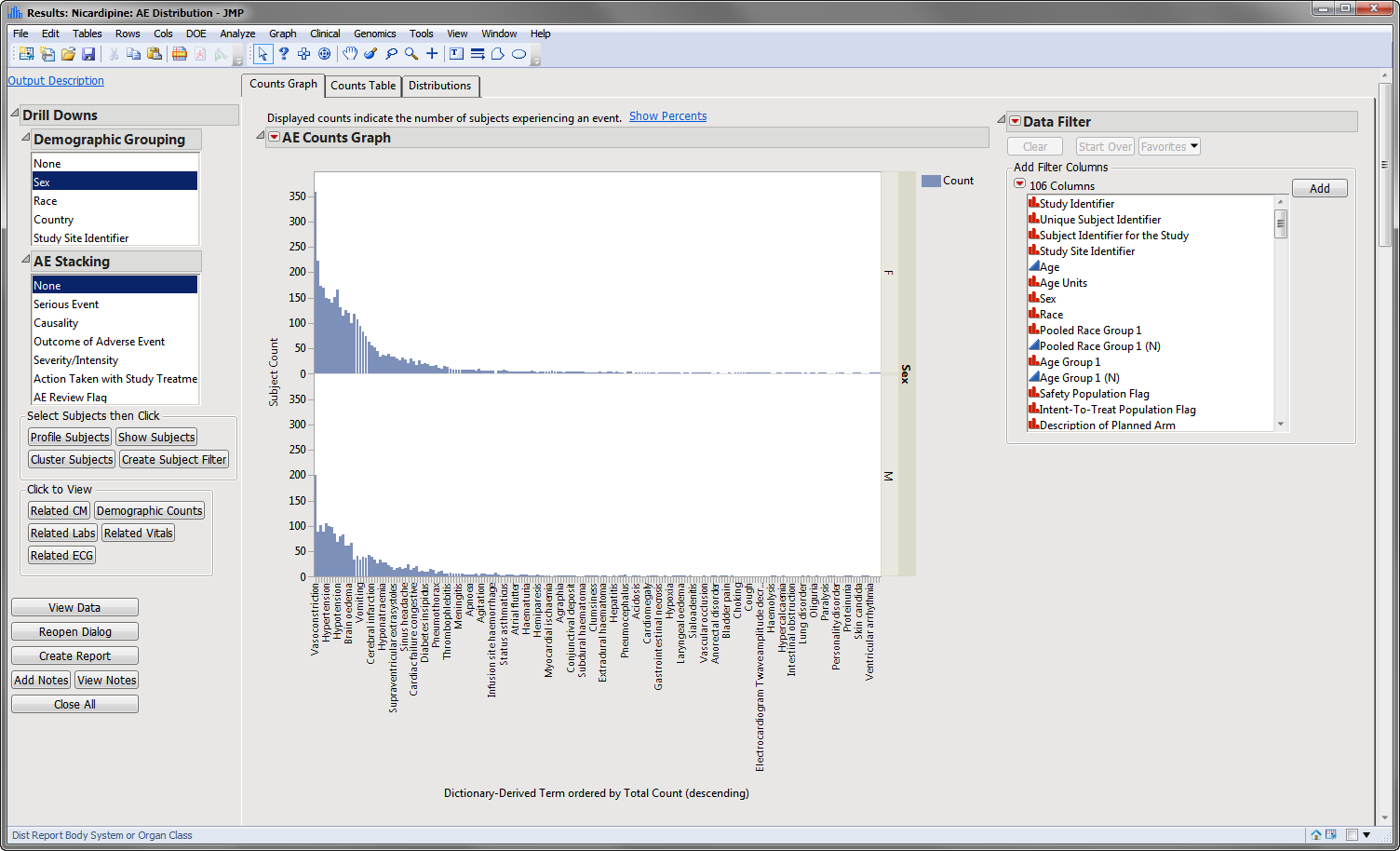
Task: Open the Favorites dropdown in Data Filter
Action: [1169, 147]
